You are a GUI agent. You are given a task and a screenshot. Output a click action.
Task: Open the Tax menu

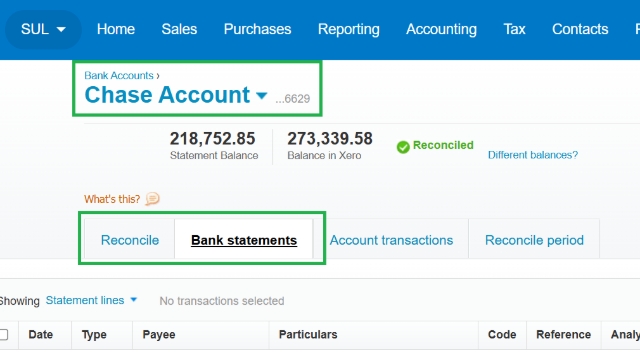click(x=514, y=29)
